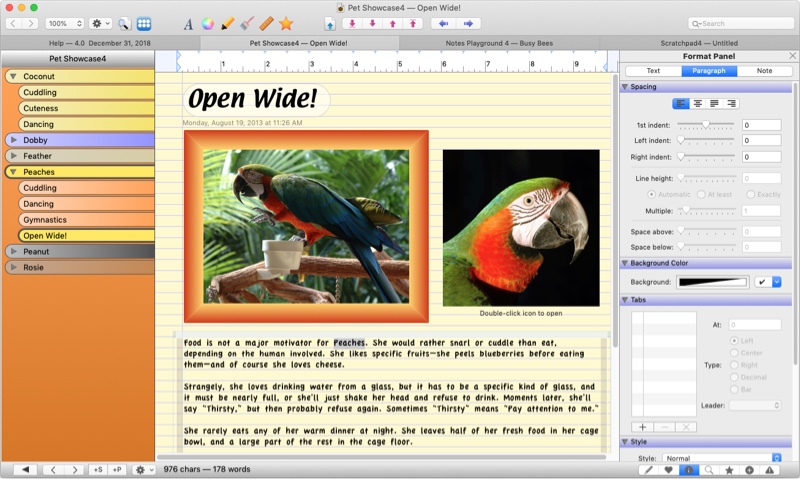
Task: Click the solid left triangle bottom button
Action: 25,470
